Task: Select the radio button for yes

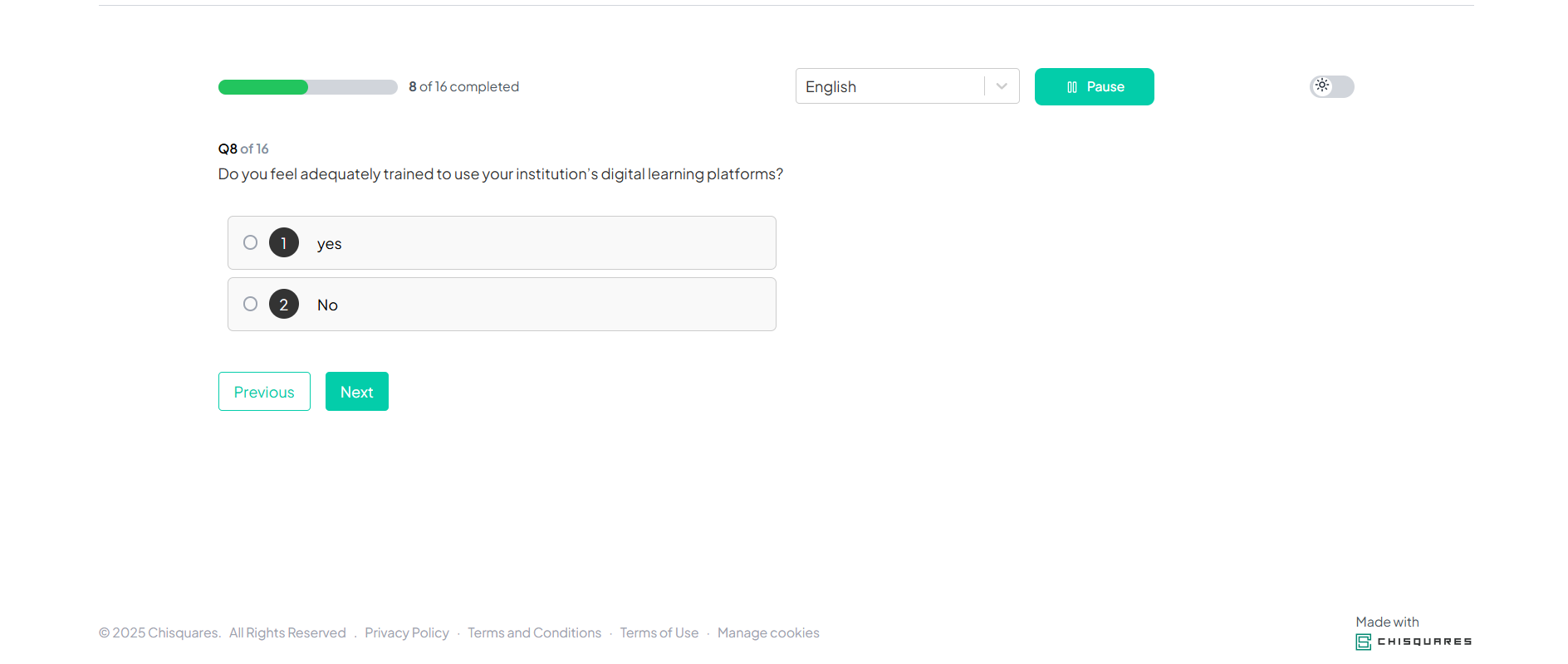Action: pos(250,242)
